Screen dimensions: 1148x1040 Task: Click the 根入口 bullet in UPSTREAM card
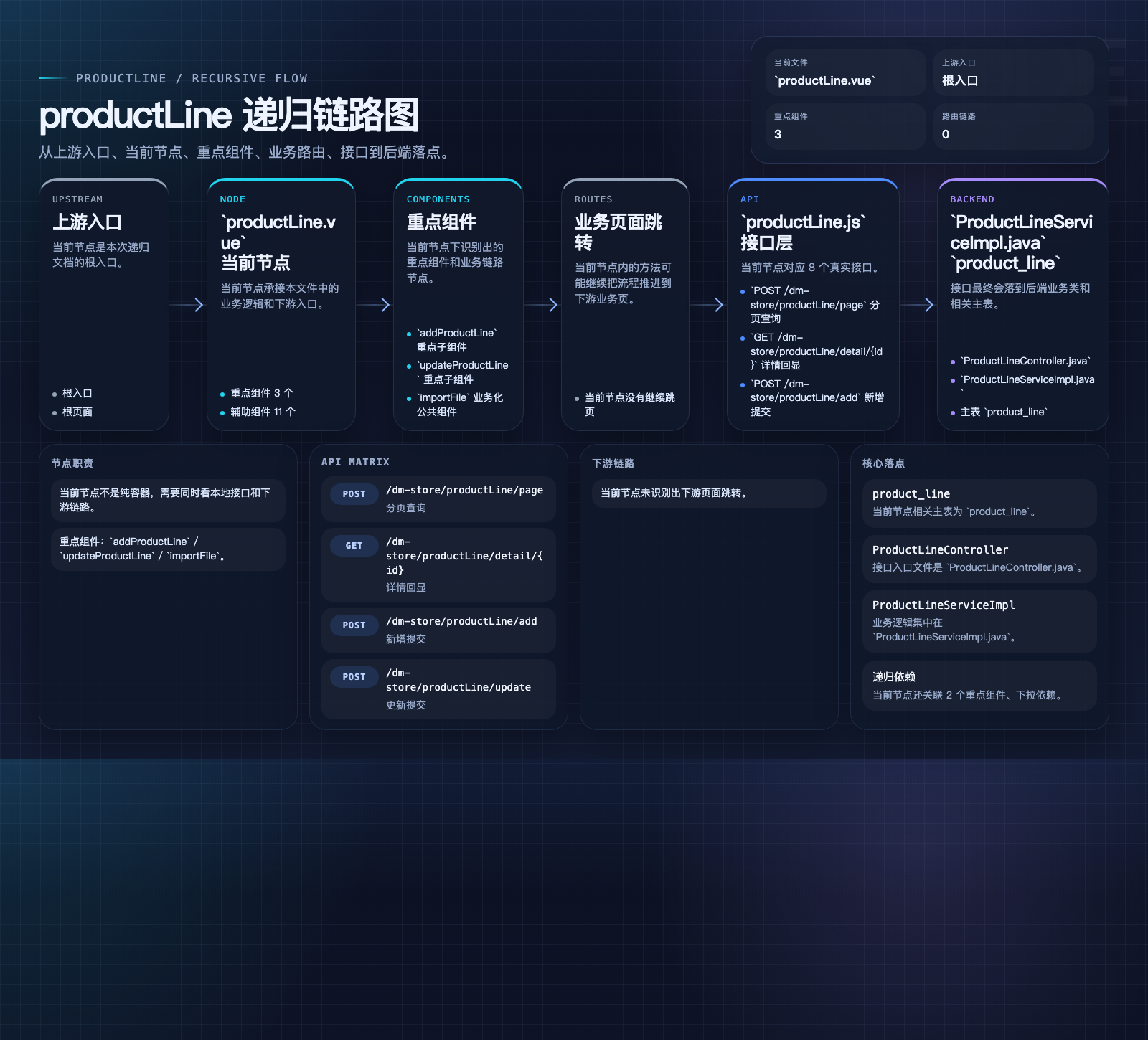coord(72,393)
